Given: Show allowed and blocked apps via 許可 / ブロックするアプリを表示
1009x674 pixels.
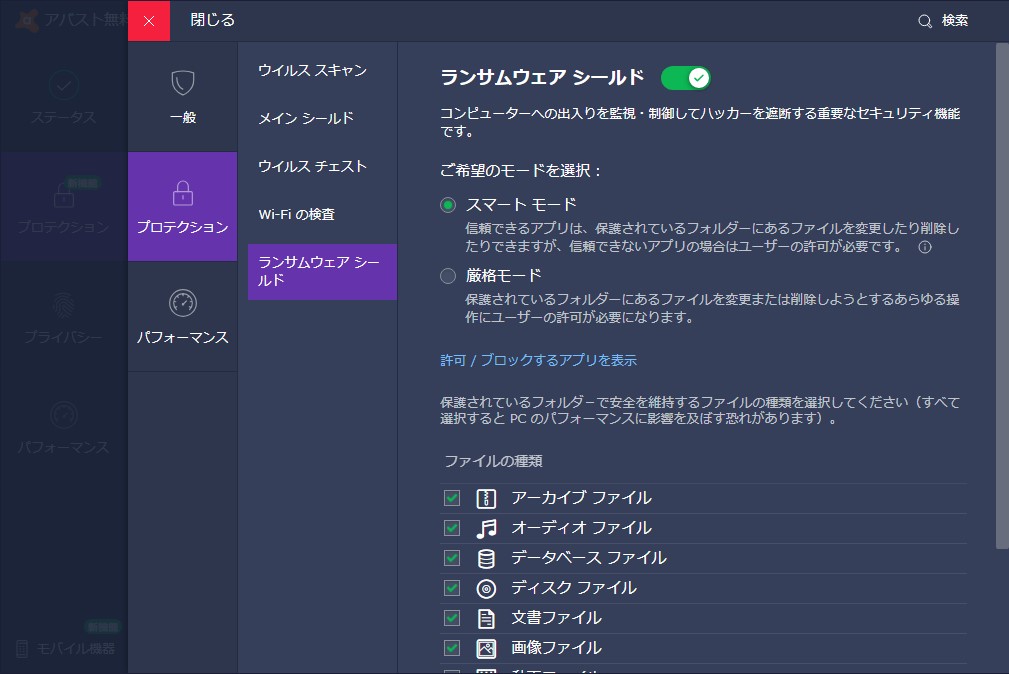Looking at the screenshot, I should (x=539, y=361).
